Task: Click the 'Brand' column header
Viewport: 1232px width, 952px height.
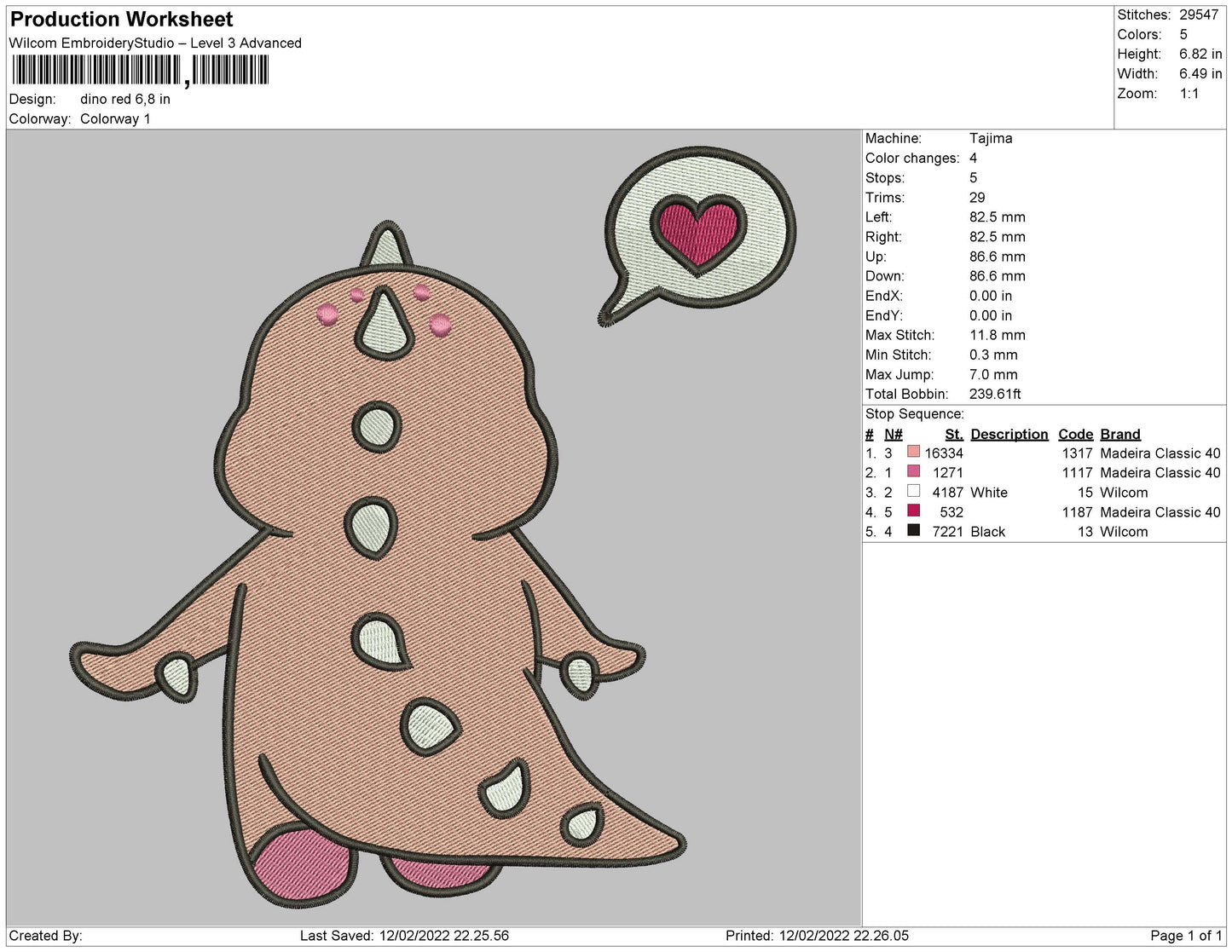Action: [1120, 434]
